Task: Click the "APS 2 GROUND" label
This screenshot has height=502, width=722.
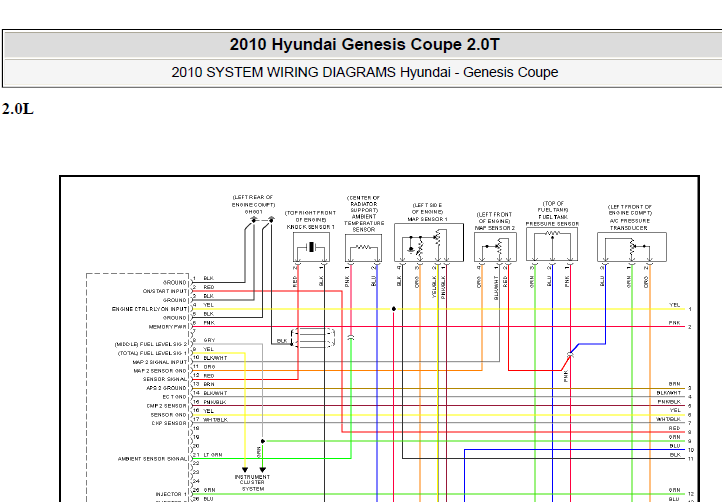Action: point(167,388)
